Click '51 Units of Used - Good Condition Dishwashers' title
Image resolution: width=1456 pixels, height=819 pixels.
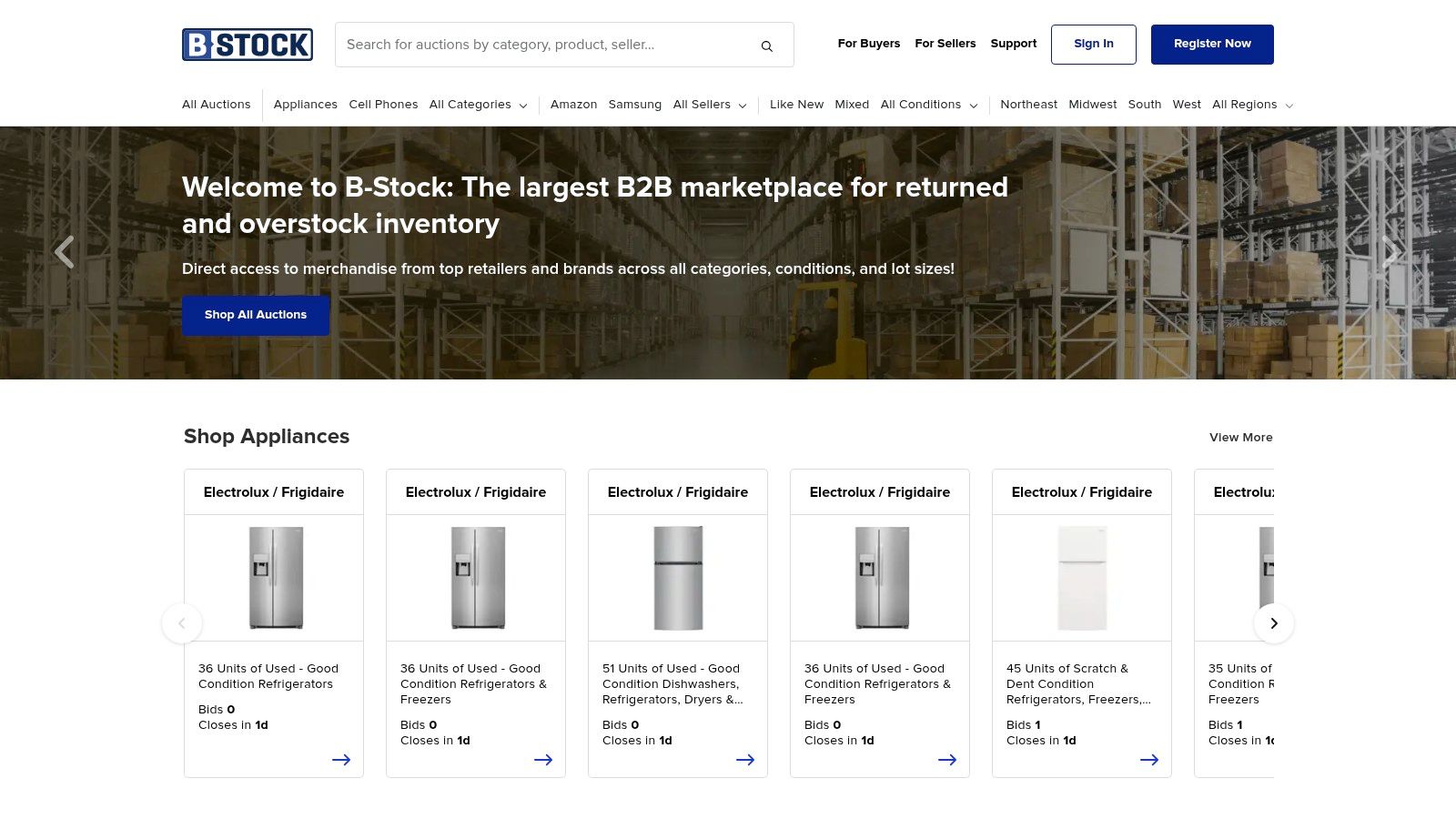tap(672, 684)
